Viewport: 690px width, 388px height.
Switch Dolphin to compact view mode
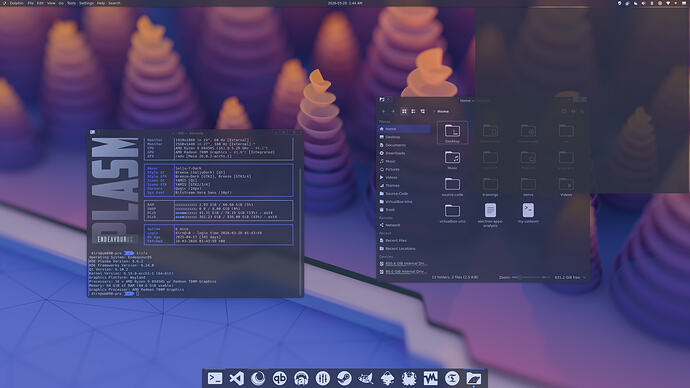coord(413,111)
